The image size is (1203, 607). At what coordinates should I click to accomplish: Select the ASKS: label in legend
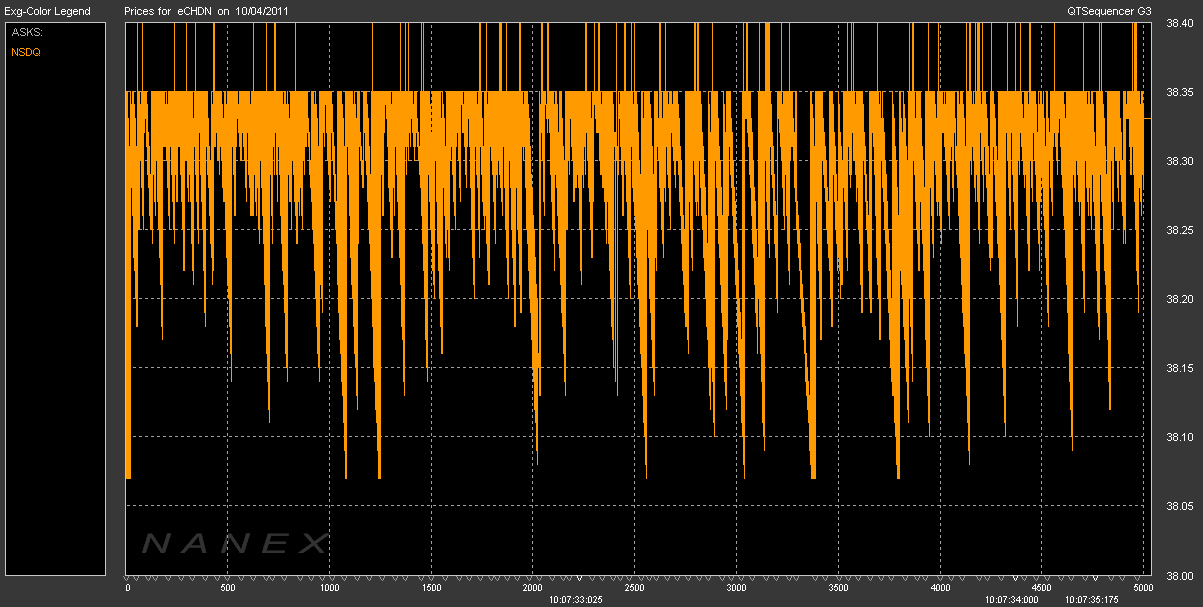[25, 33]
